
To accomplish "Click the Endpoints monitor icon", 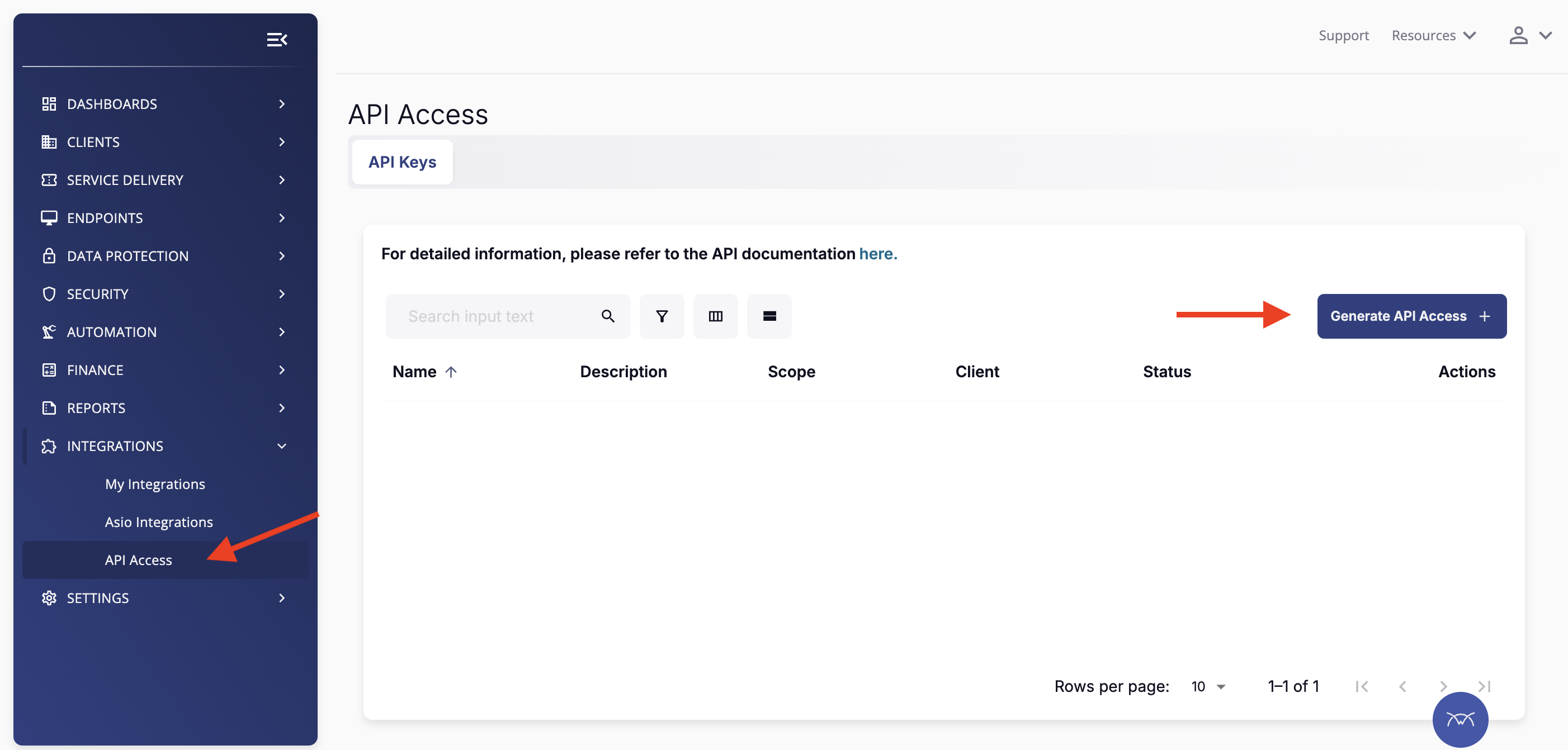I will pyautogui.click(x=49, y=217).
